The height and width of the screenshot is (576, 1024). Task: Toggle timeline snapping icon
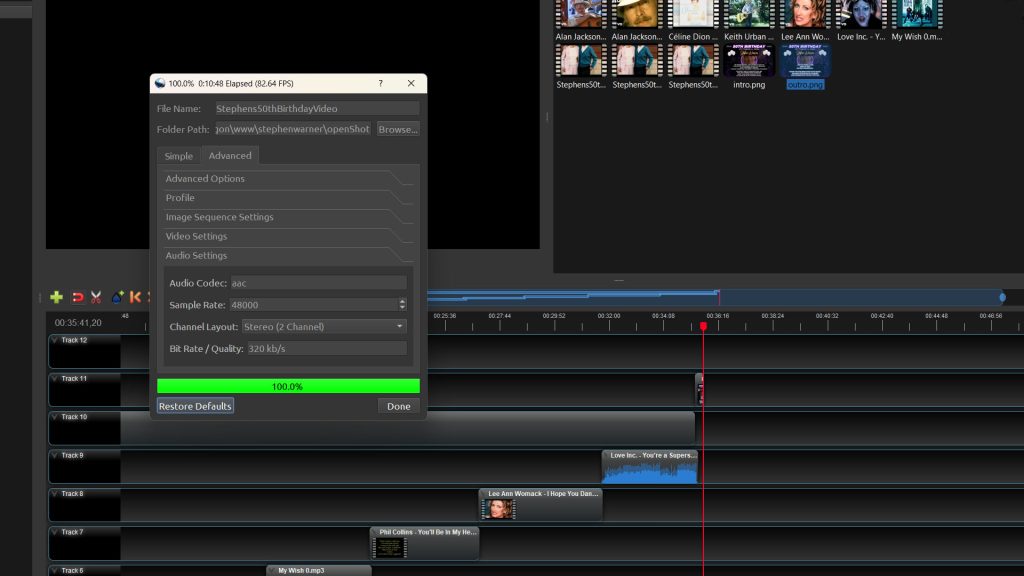(x=78, y=297)
